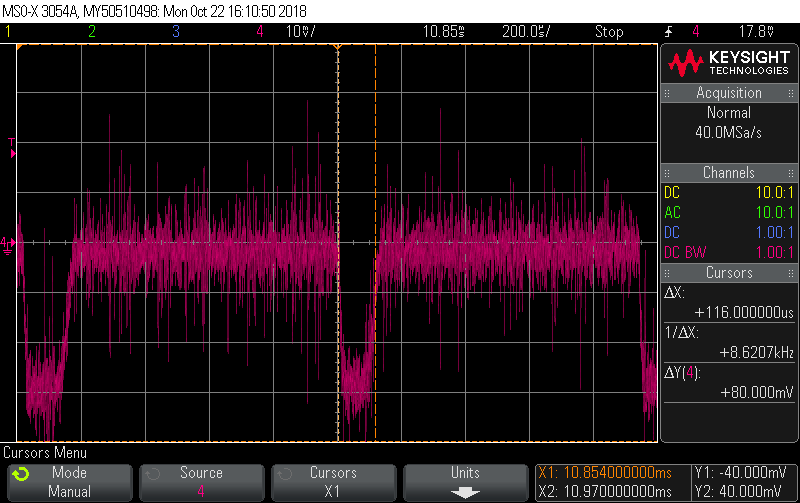Click channel 4 DC BW 1.00:1 row
Image resolution: width=800 pixels, height=503 pixels.
(729, 253)
